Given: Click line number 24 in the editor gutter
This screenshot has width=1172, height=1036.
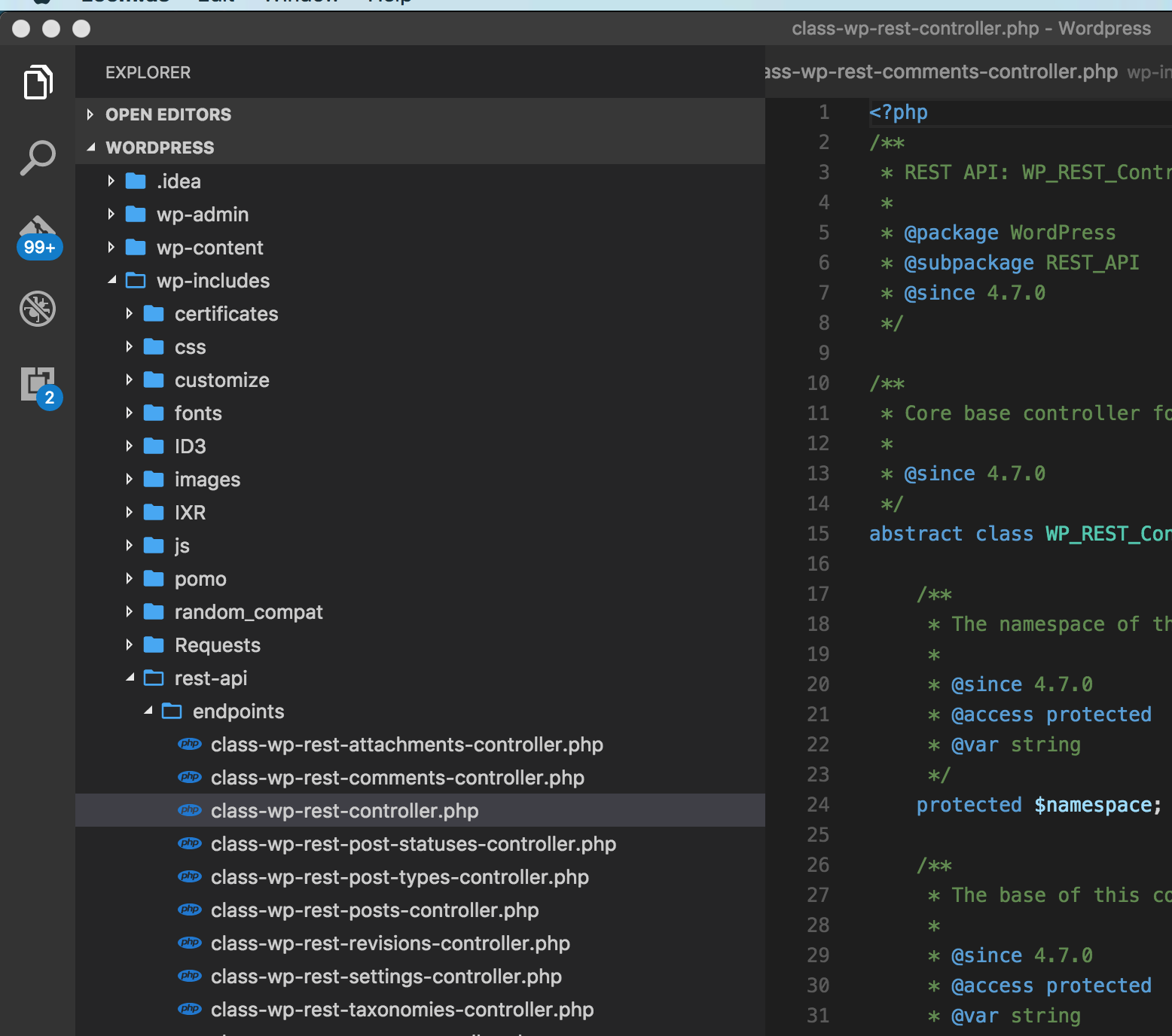Looking at the screenshot, I should [x=818, y=805].
